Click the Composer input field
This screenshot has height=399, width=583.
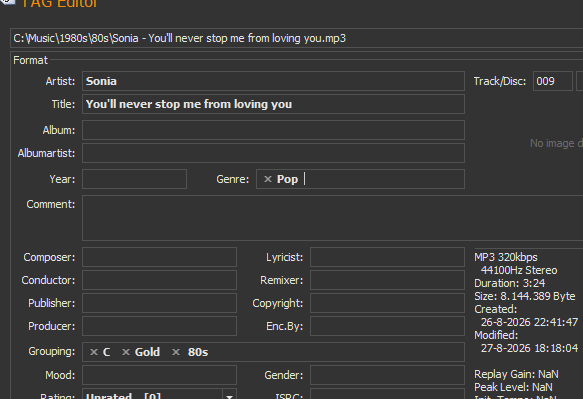click(x=159, y=257)
